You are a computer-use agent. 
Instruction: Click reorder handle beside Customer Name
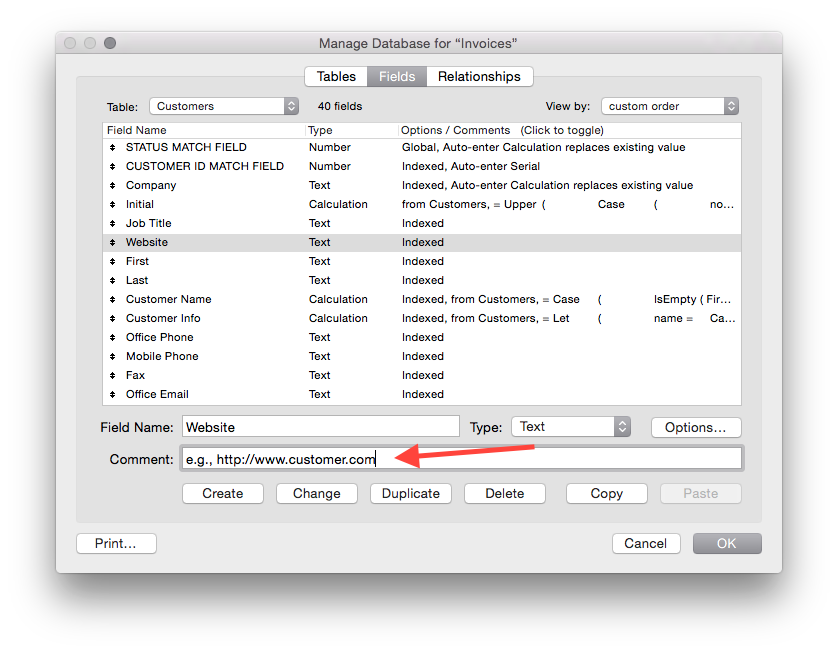point(113,299)
